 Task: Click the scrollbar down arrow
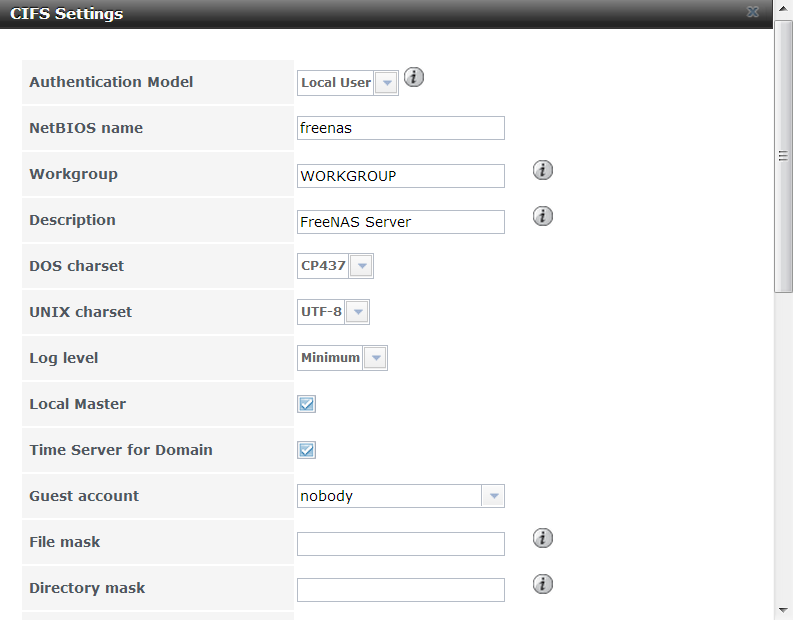784,610
